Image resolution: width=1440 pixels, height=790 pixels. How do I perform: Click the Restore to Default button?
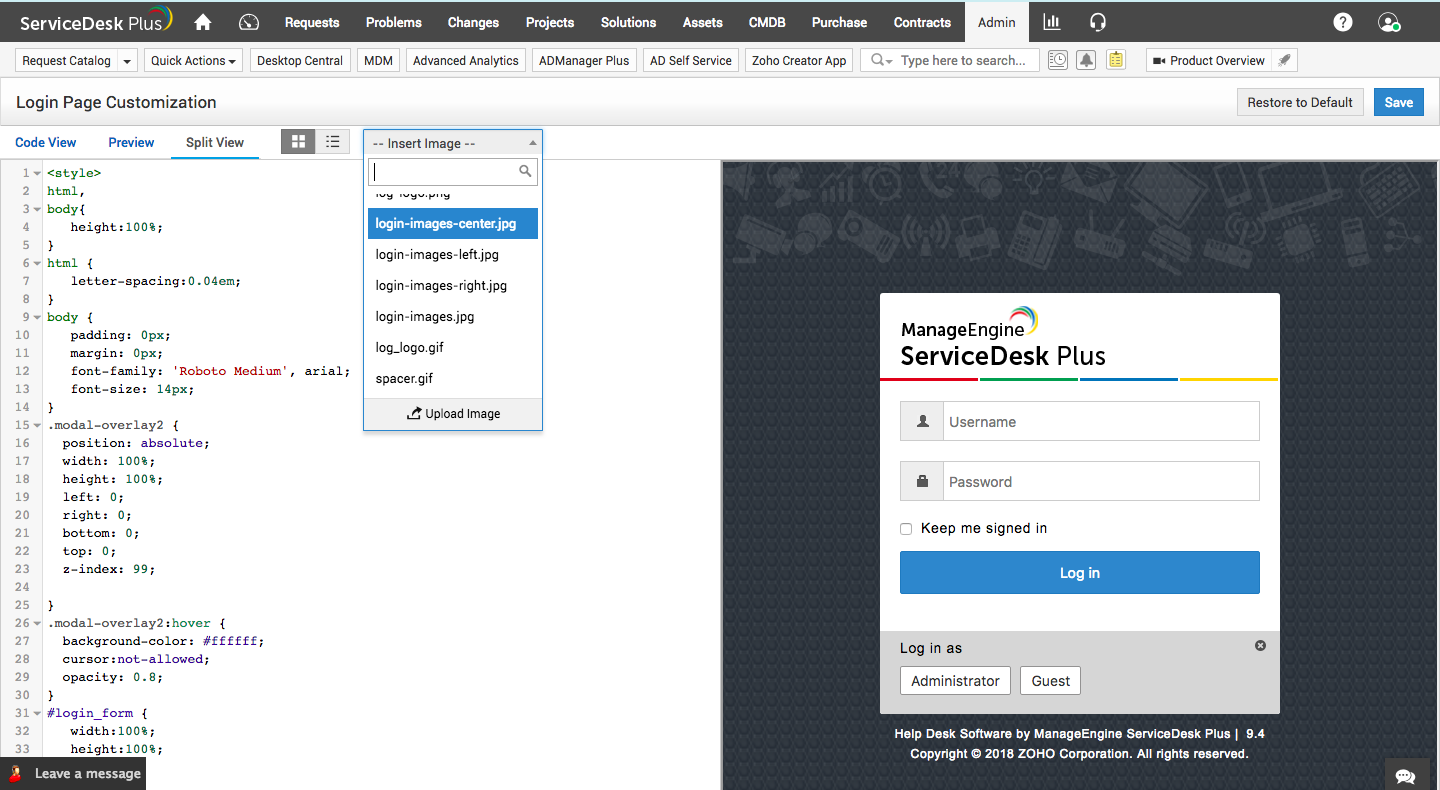(1300, 102)
